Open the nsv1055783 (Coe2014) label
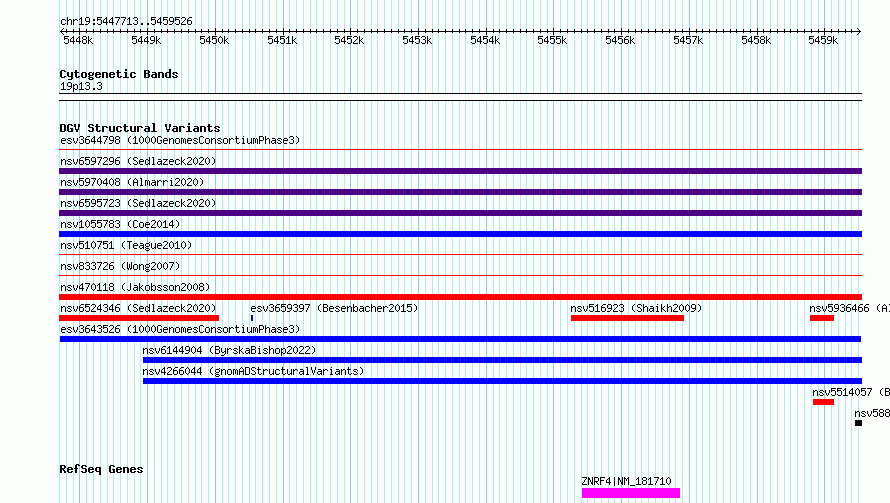Screen dimensions: 890x503 [x=120, y=224]
